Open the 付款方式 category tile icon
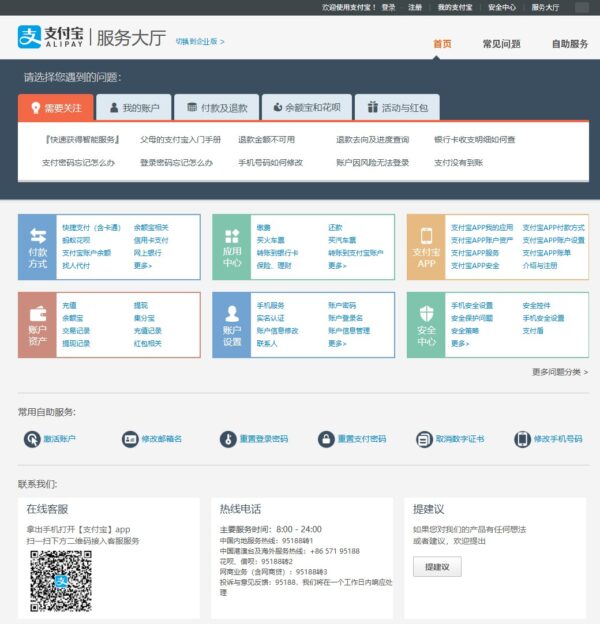Viewport: 600px width, 624px height. [37, 245]
